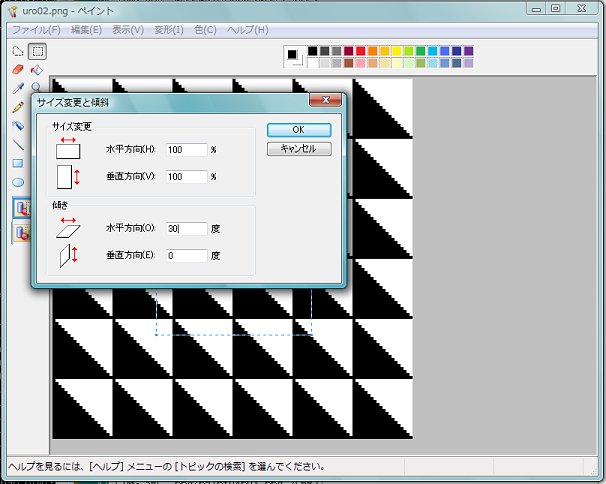This screenshot has width=606, height=484.
Task: Select the Line drawing tool
Action: pos(17,145)
